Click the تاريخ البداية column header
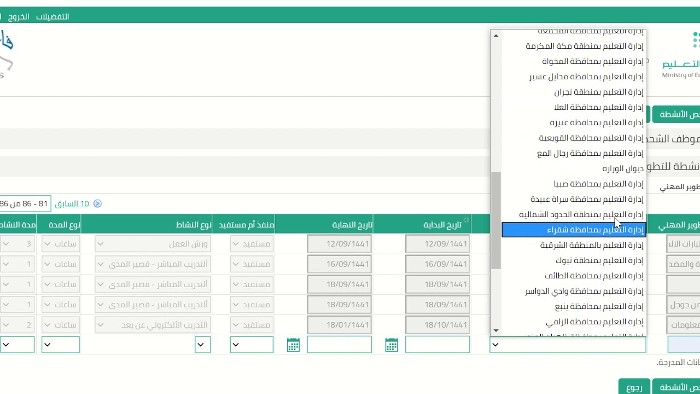 click(x=442, y=225)
